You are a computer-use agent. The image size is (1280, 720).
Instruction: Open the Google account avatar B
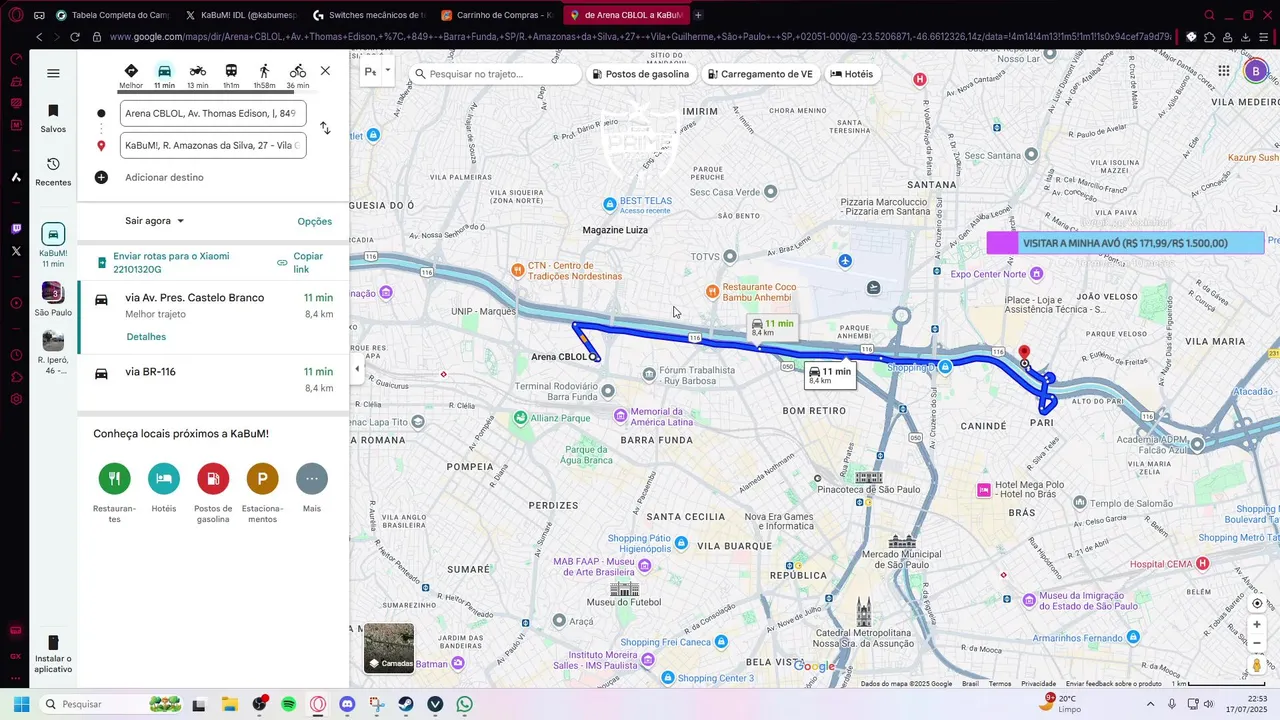1256,71
